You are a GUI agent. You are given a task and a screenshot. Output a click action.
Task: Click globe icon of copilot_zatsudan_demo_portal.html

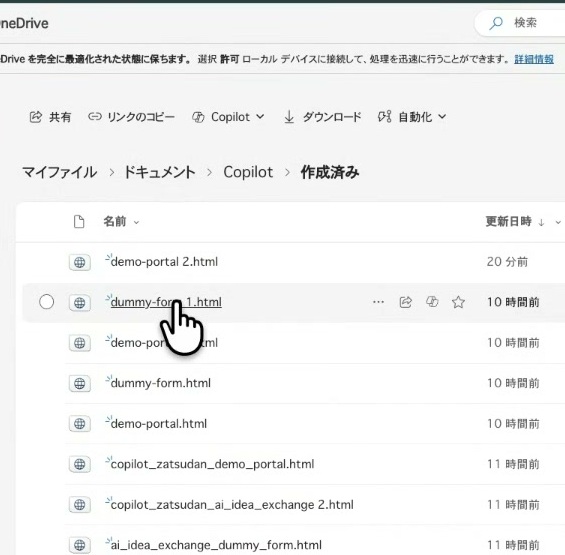pos(80,464)
